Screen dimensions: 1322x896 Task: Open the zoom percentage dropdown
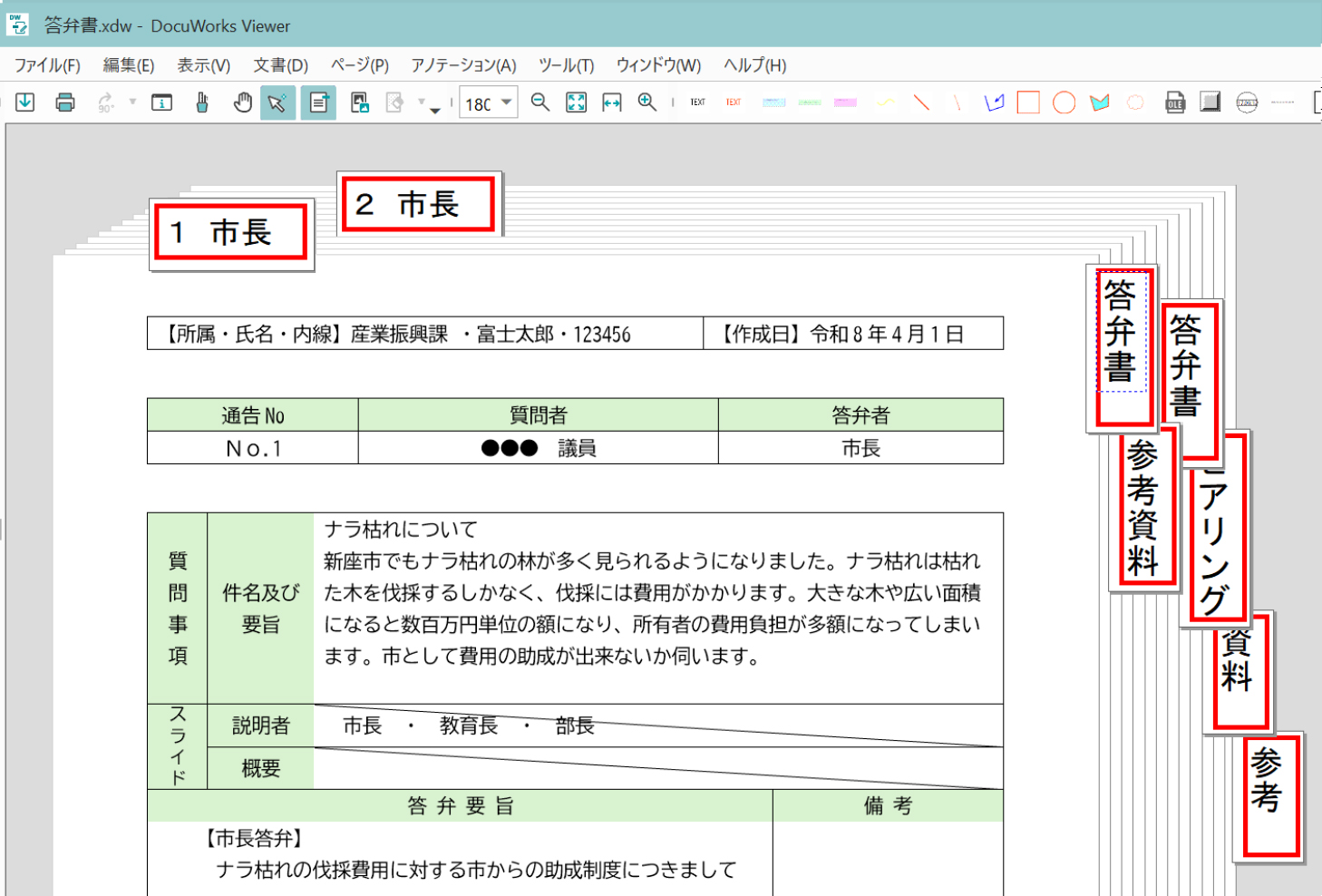(x=507, y=102)
